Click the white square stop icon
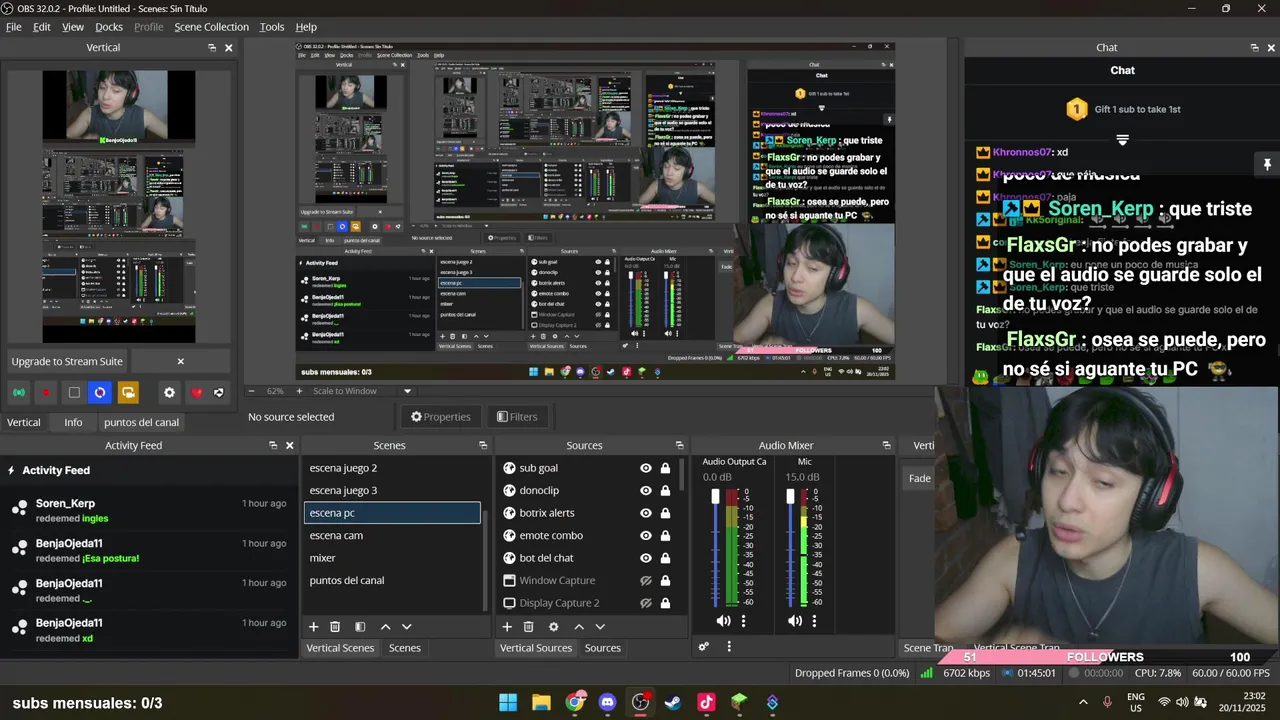Viewport: 1280px width, 720px height. point(74,393)
